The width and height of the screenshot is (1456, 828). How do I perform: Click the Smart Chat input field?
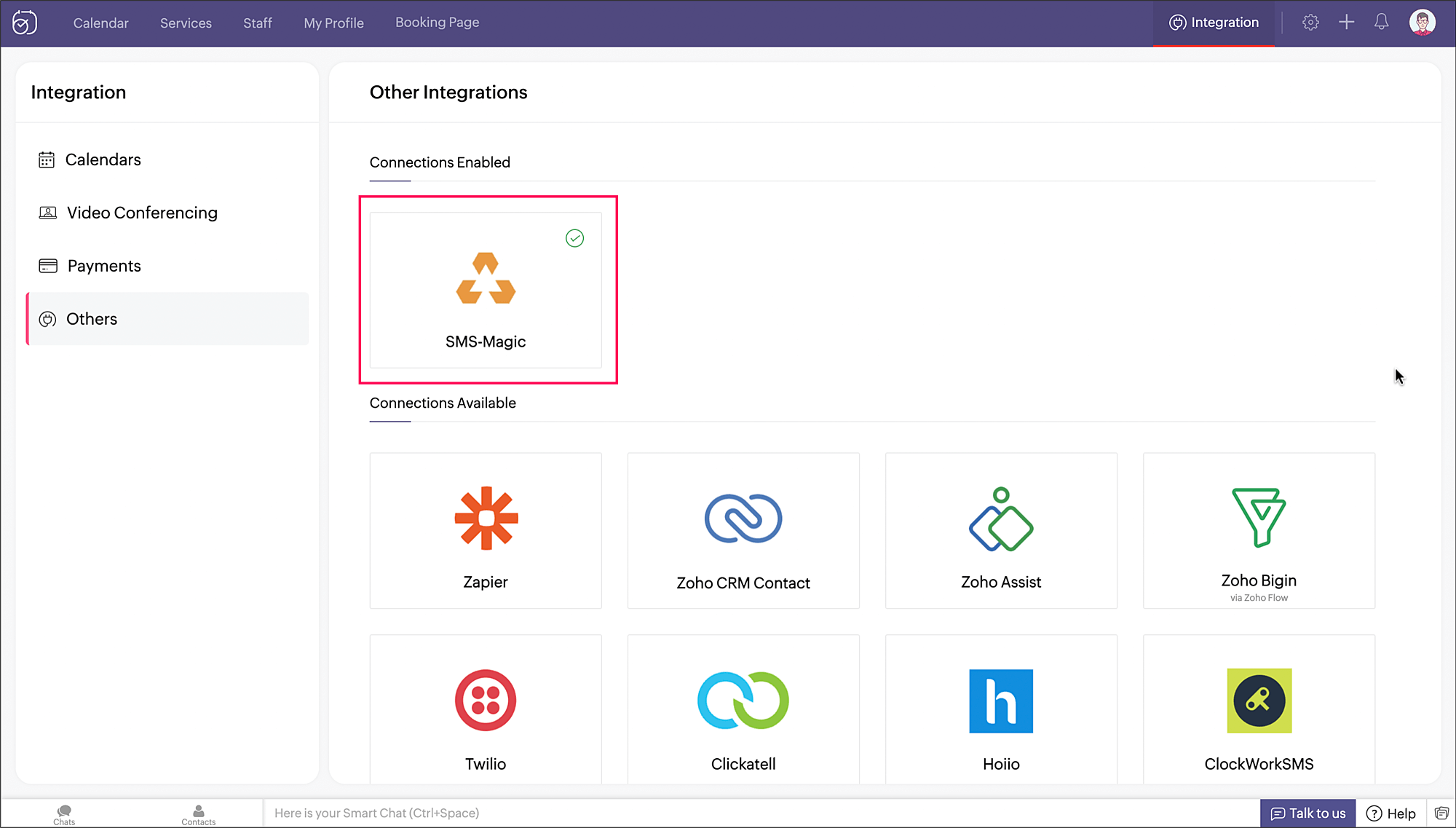point(761,813)
